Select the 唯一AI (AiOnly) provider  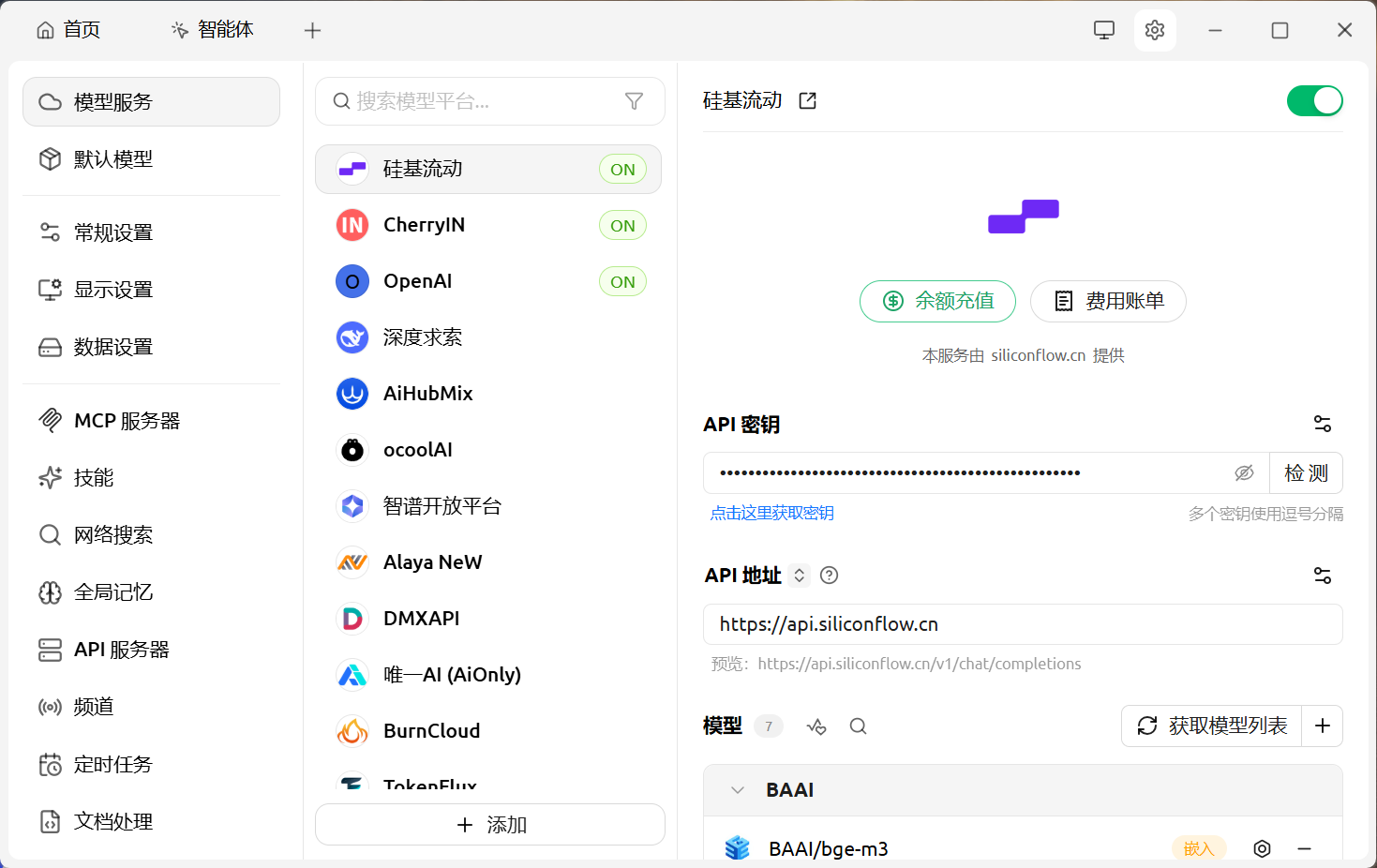pos(488,675)
